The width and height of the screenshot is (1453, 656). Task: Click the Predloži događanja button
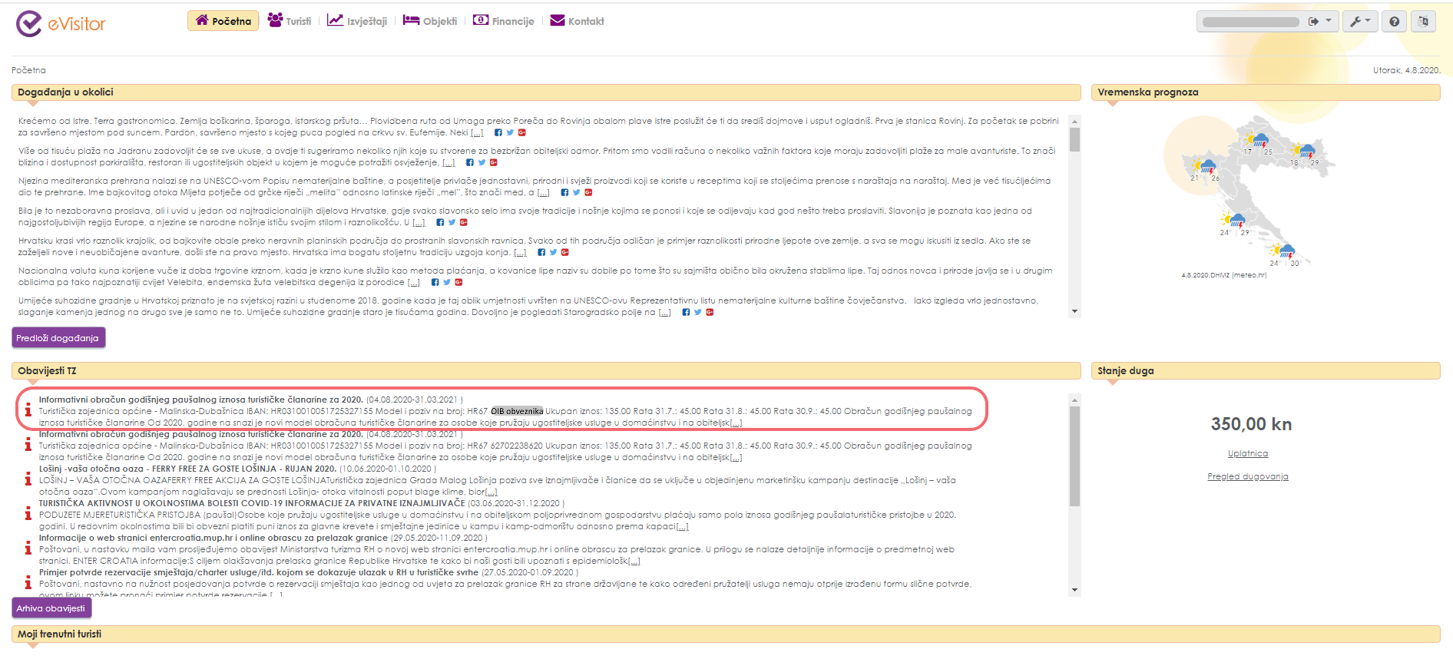coord(59,338)
